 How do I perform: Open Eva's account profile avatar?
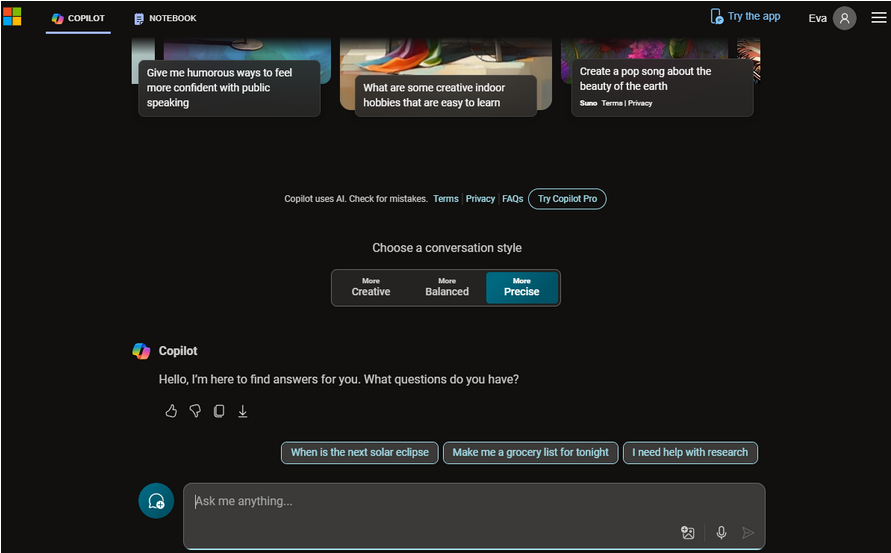844,18
